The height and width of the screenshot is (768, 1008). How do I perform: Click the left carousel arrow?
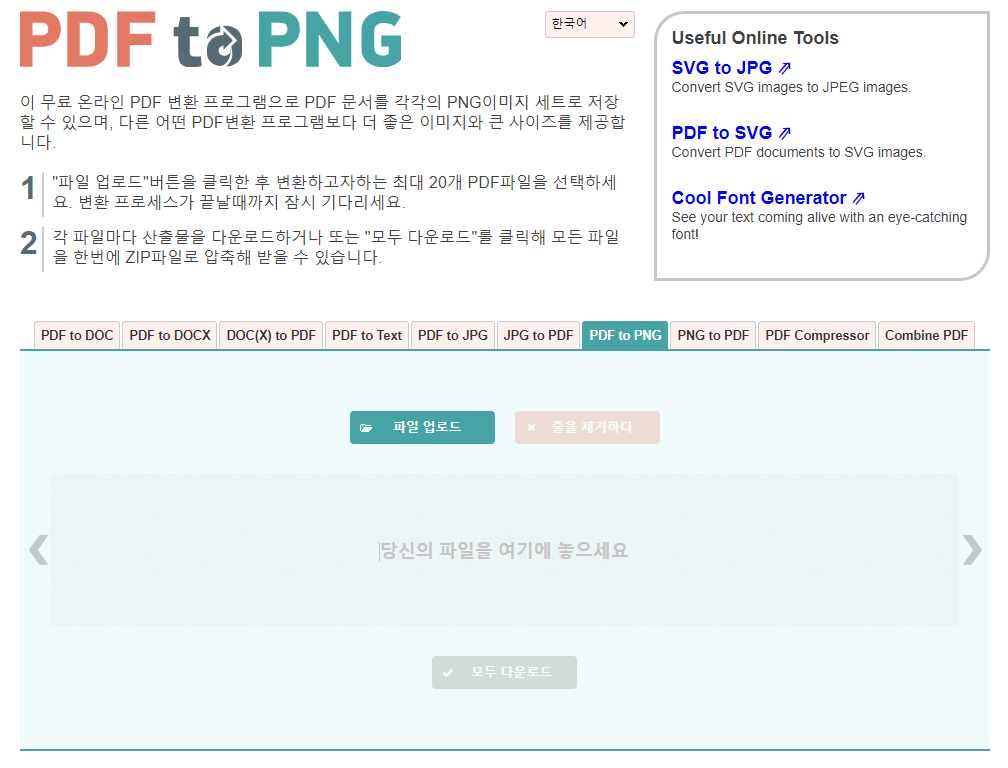[39, 550]
